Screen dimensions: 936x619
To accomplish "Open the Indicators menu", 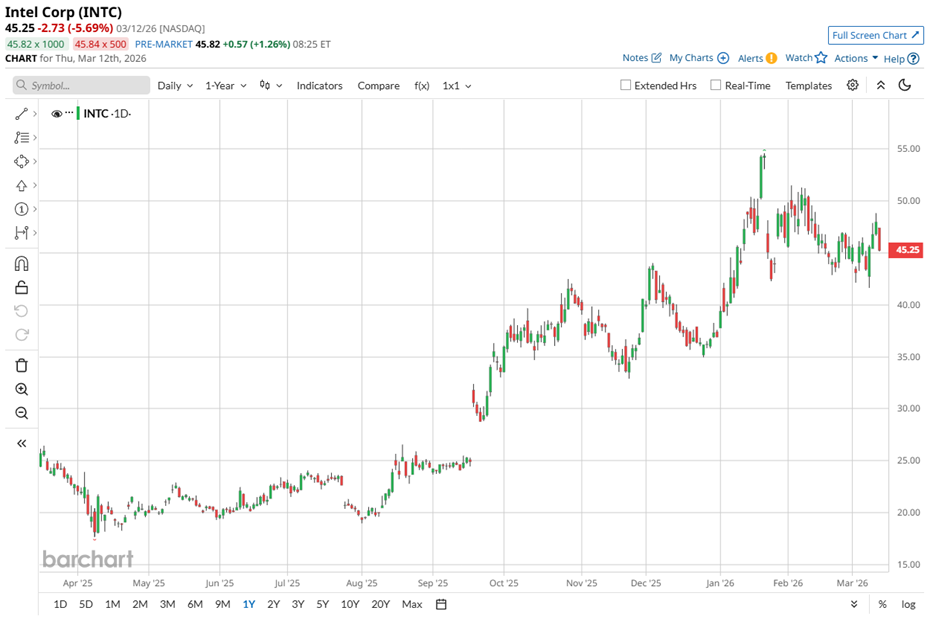I will tap(319, 86).
